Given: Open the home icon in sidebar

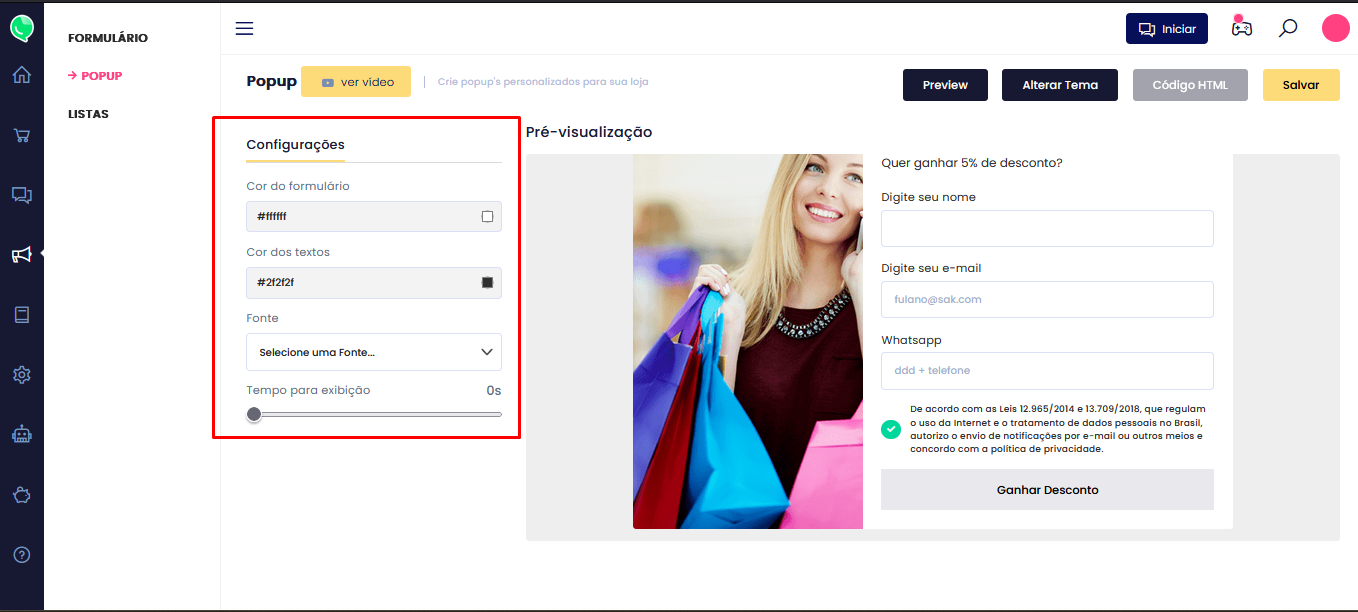Looking at the screenshot, I should [x=21, y=75].
